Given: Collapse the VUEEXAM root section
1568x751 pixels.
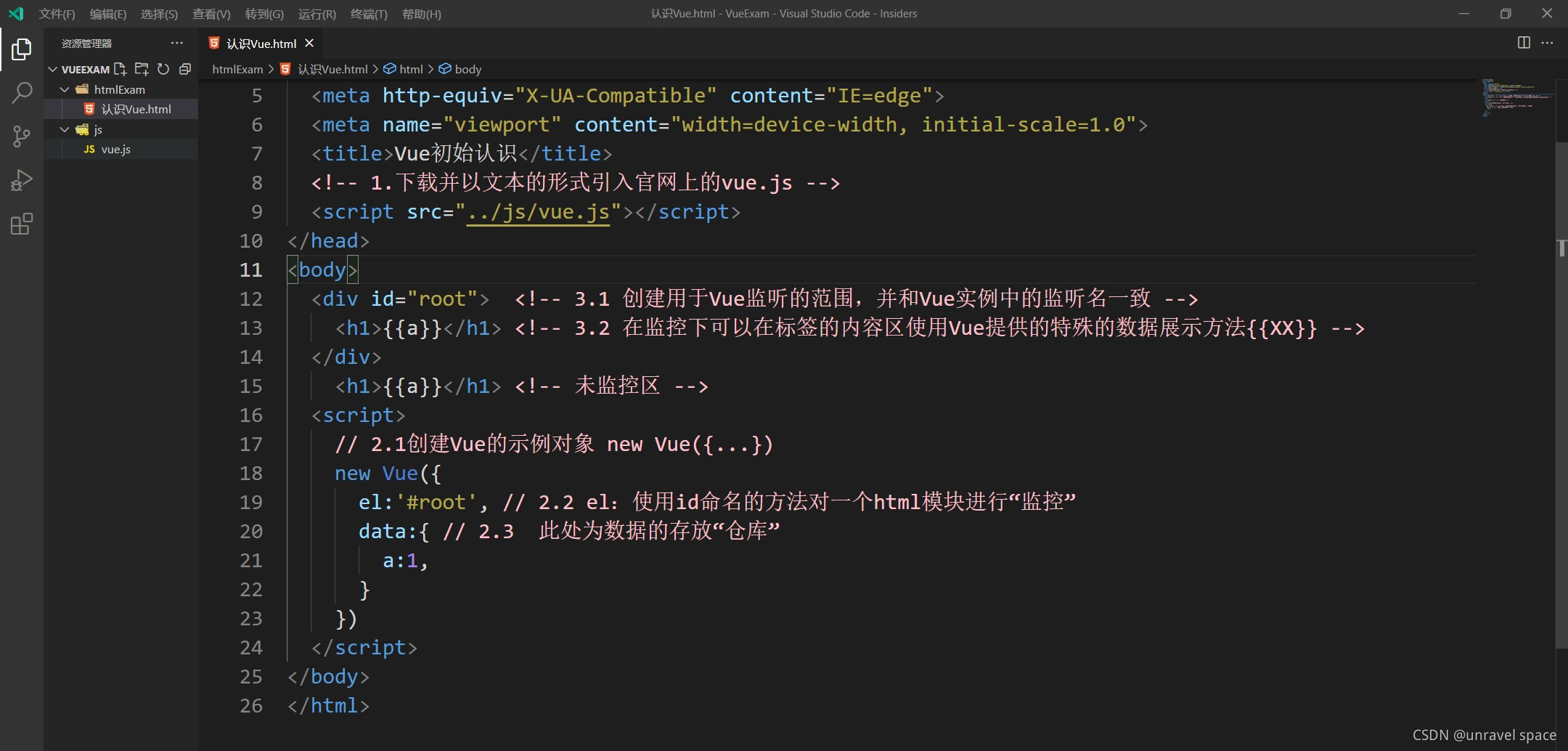Looking at the screenshot, I should coord(52,69).
